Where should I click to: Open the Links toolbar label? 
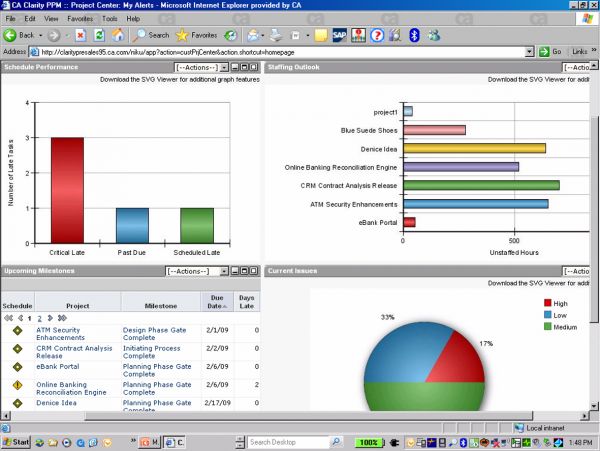tap(579, 52)
